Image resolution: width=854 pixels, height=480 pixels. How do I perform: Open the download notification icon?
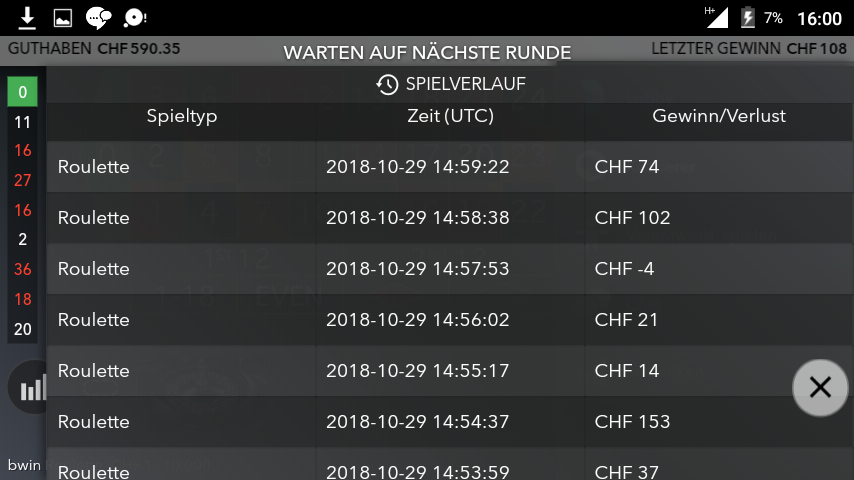click(x=27, y=18)
